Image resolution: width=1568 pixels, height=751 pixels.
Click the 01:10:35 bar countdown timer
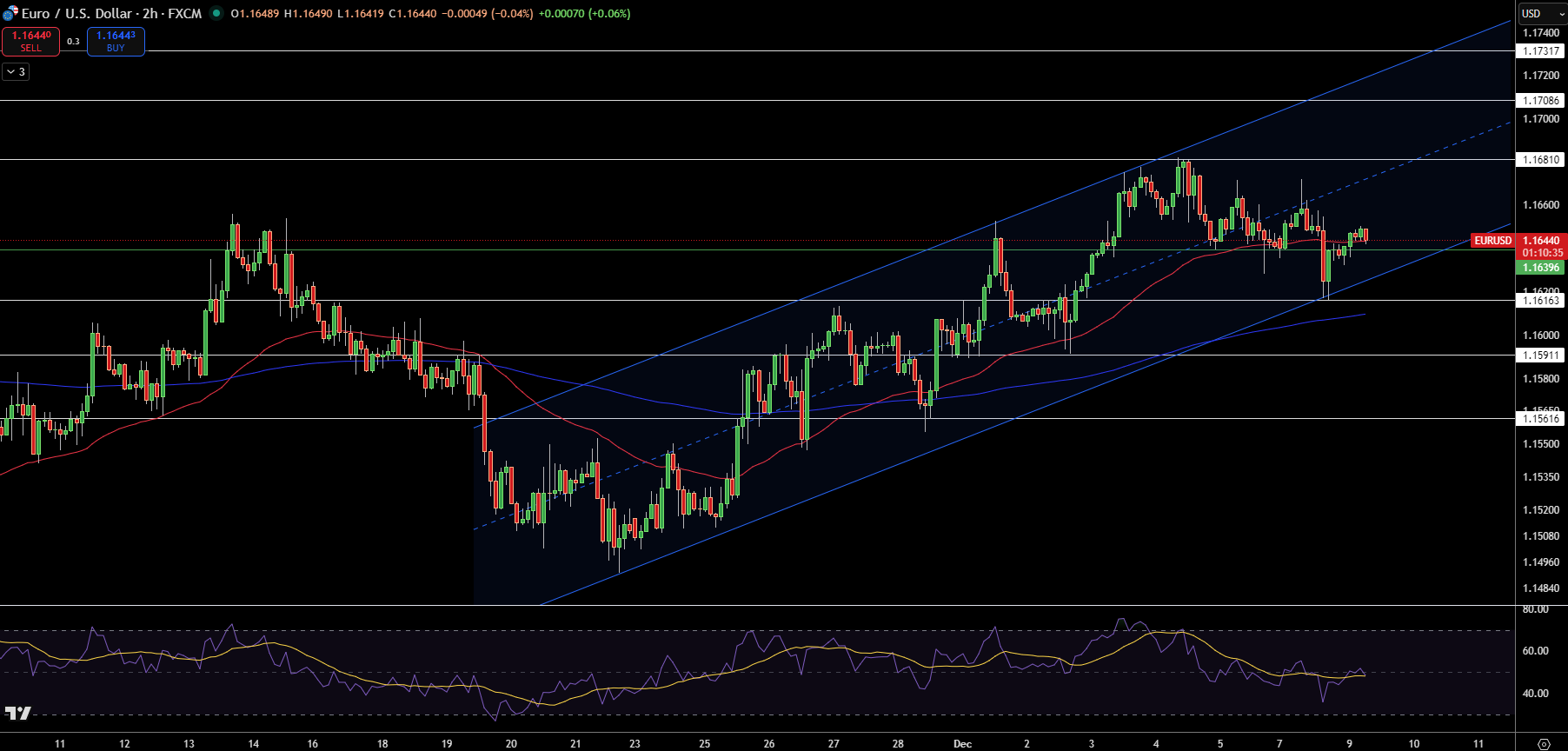pos(1542,253)
